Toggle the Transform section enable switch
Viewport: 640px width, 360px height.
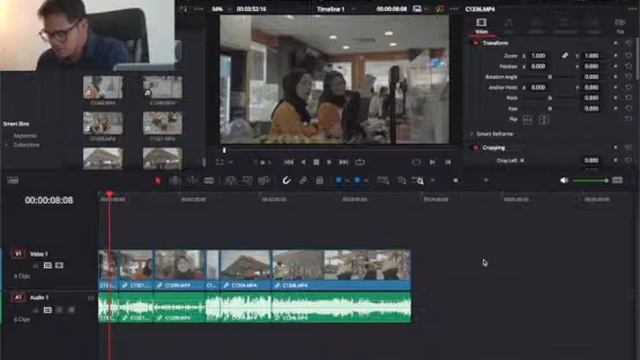(476, 43)
